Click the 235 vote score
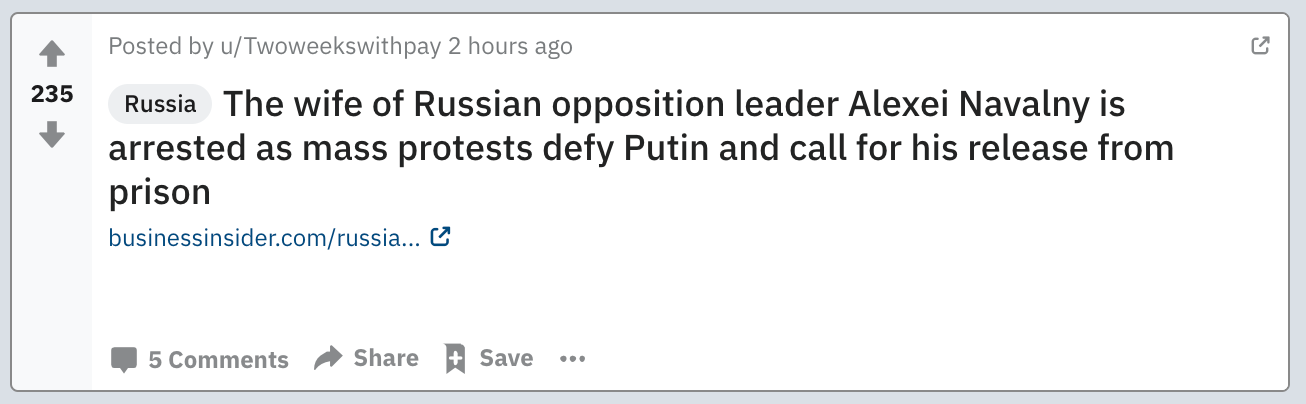Screen dimensions: 1306x404 pos(52,94)
